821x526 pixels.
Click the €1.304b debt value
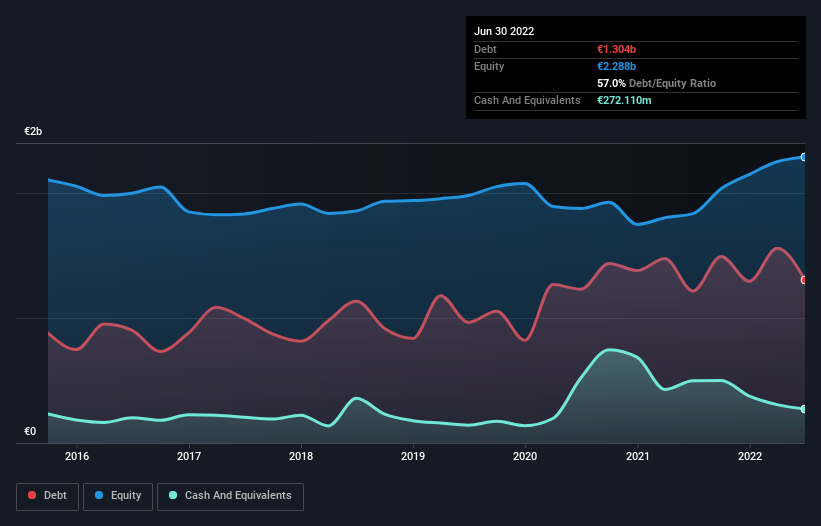tap(616, 49)
